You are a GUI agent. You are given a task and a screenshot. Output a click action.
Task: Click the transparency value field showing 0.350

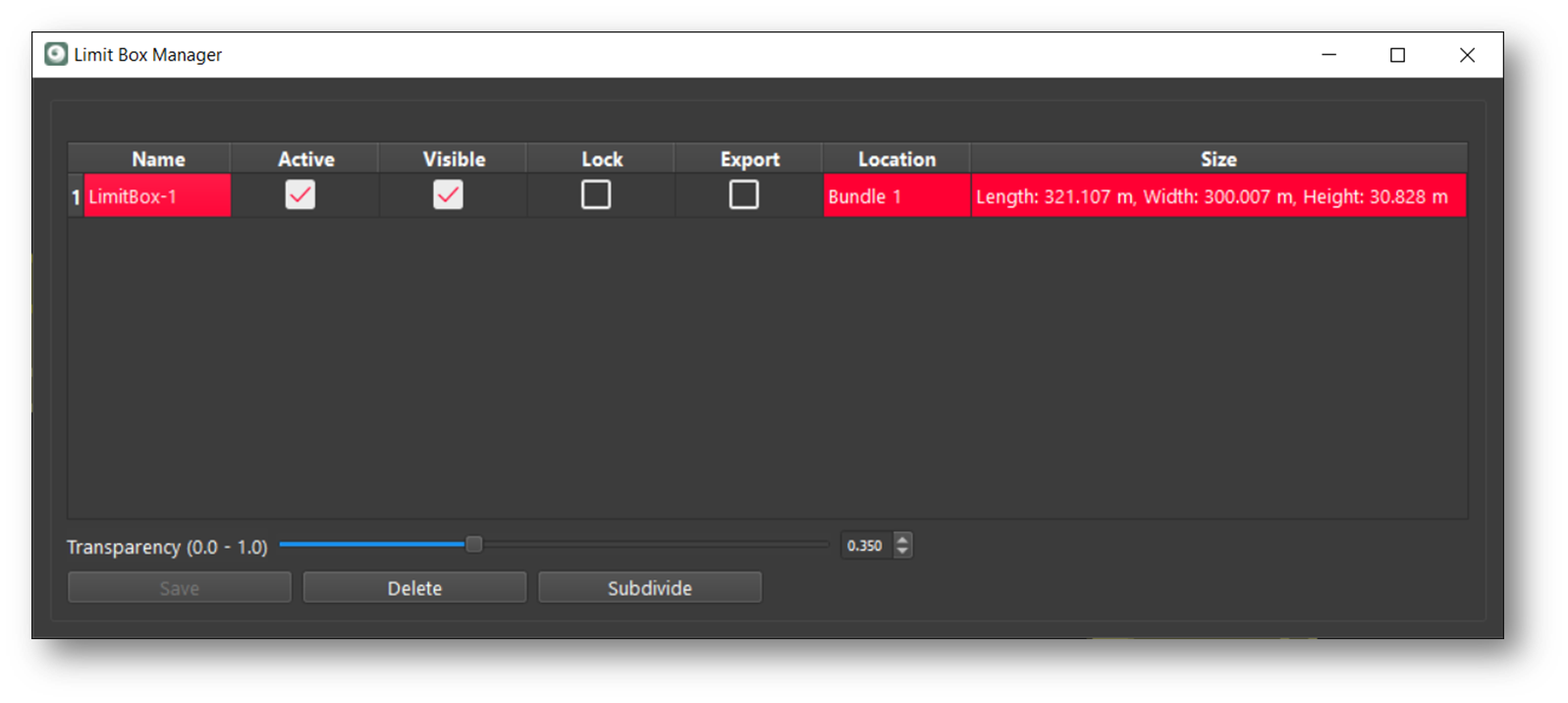[865, 546]
